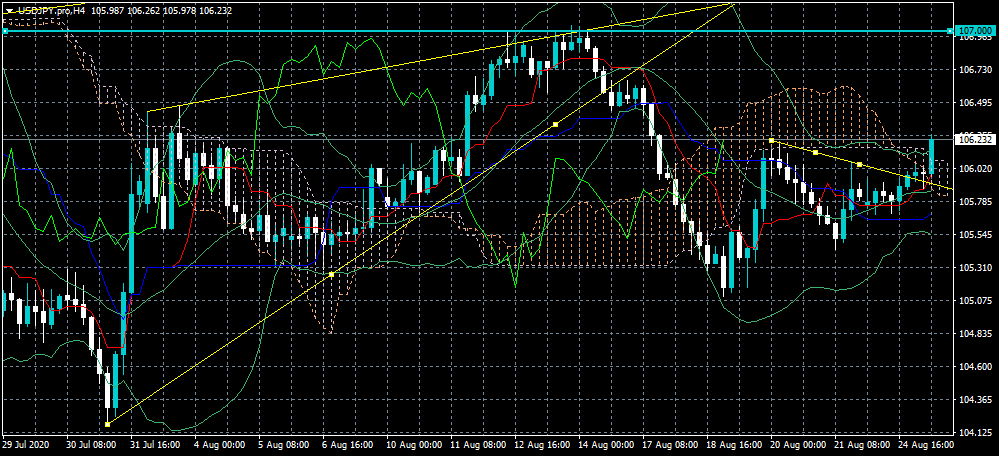Select the rising trendline anchor at the 30 Jul low
999x456 pixels.
coord(107,424)
